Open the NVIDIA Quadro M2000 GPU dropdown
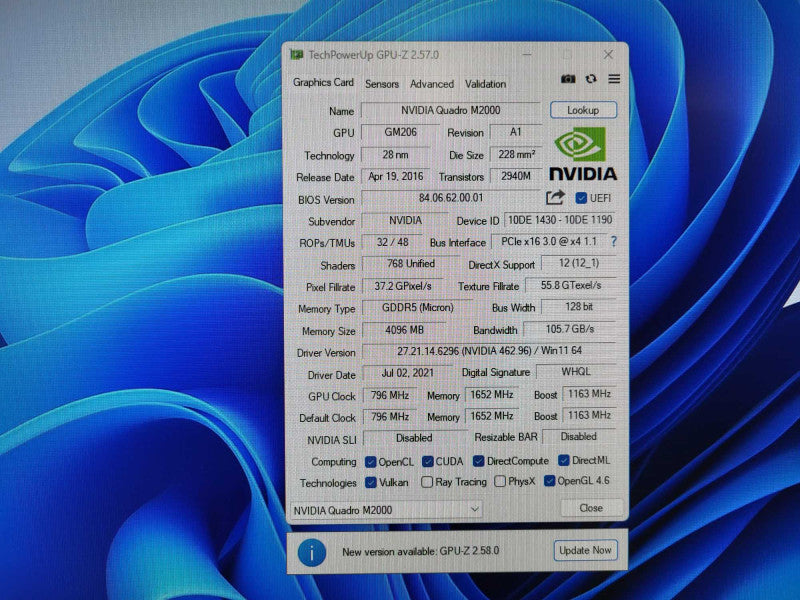 tap(386, 510)
